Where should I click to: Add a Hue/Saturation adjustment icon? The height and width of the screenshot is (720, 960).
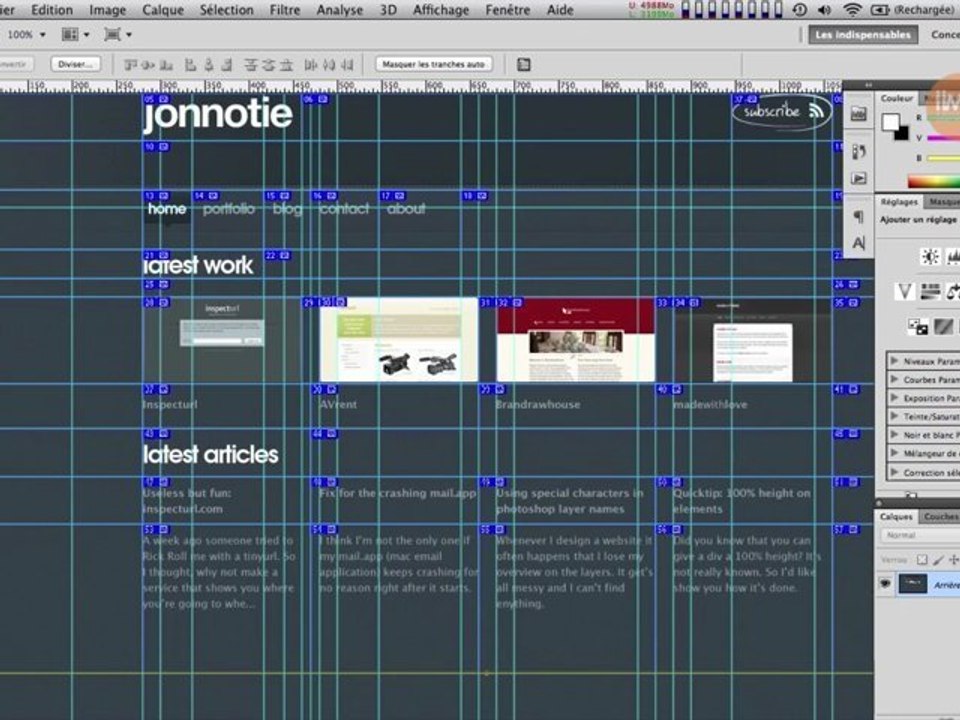[x=930, y=291]
